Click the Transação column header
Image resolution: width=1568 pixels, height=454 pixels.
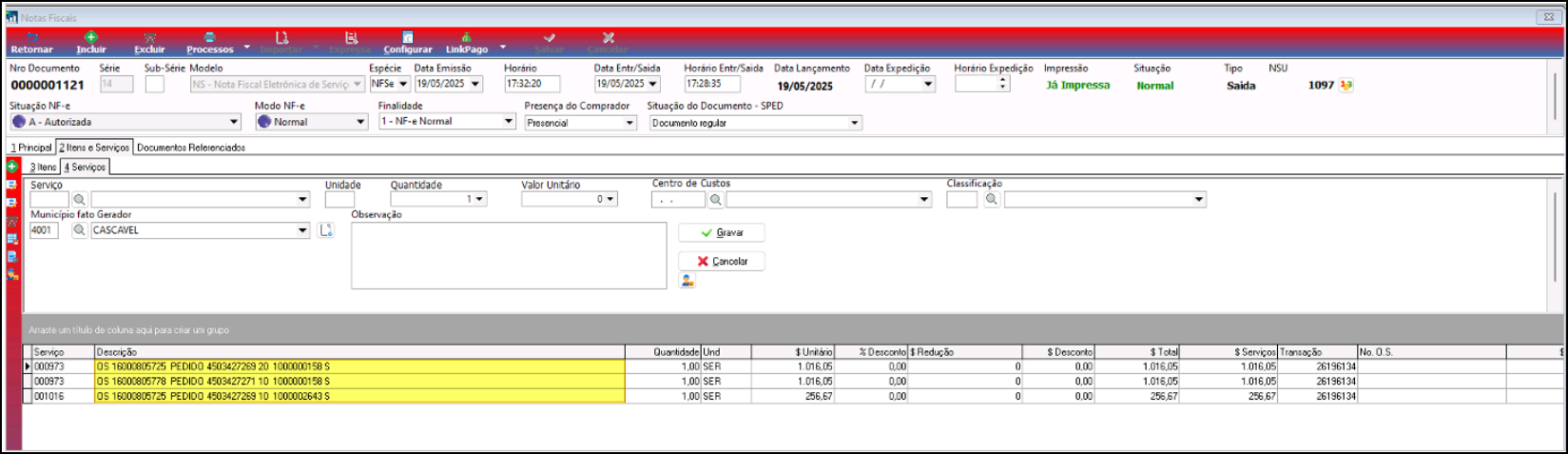1318,352
